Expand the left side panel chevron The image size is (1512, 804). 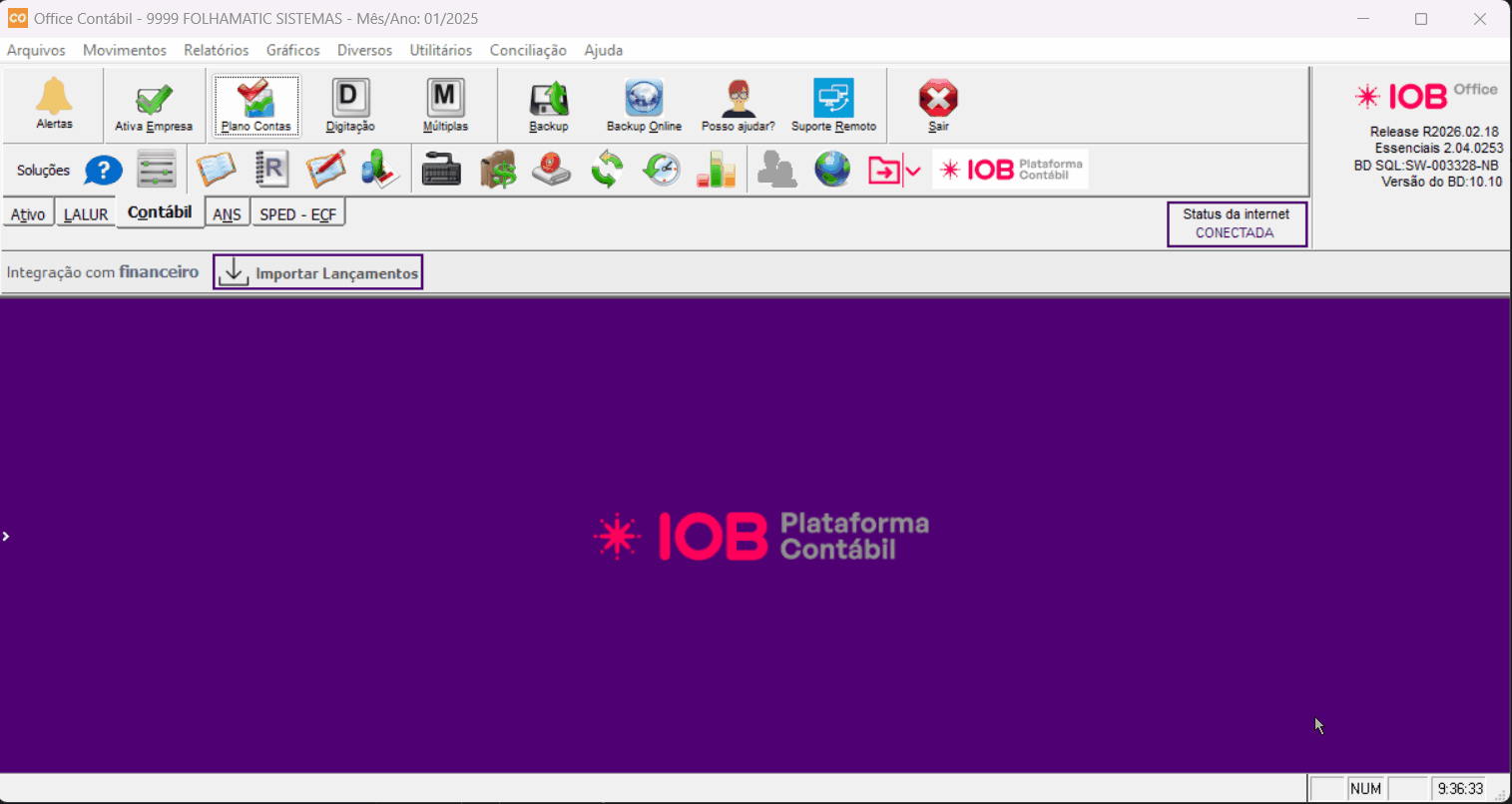point(6,537)
